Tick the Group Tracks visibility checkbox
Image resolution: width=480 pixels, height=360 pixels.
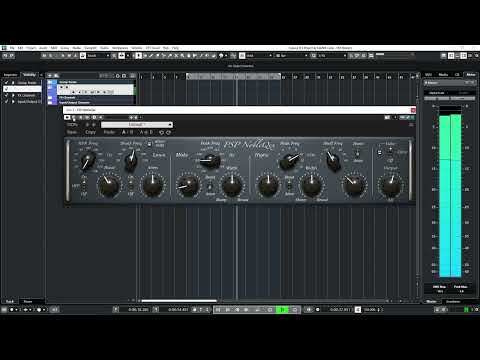click(x=6, y=82)
